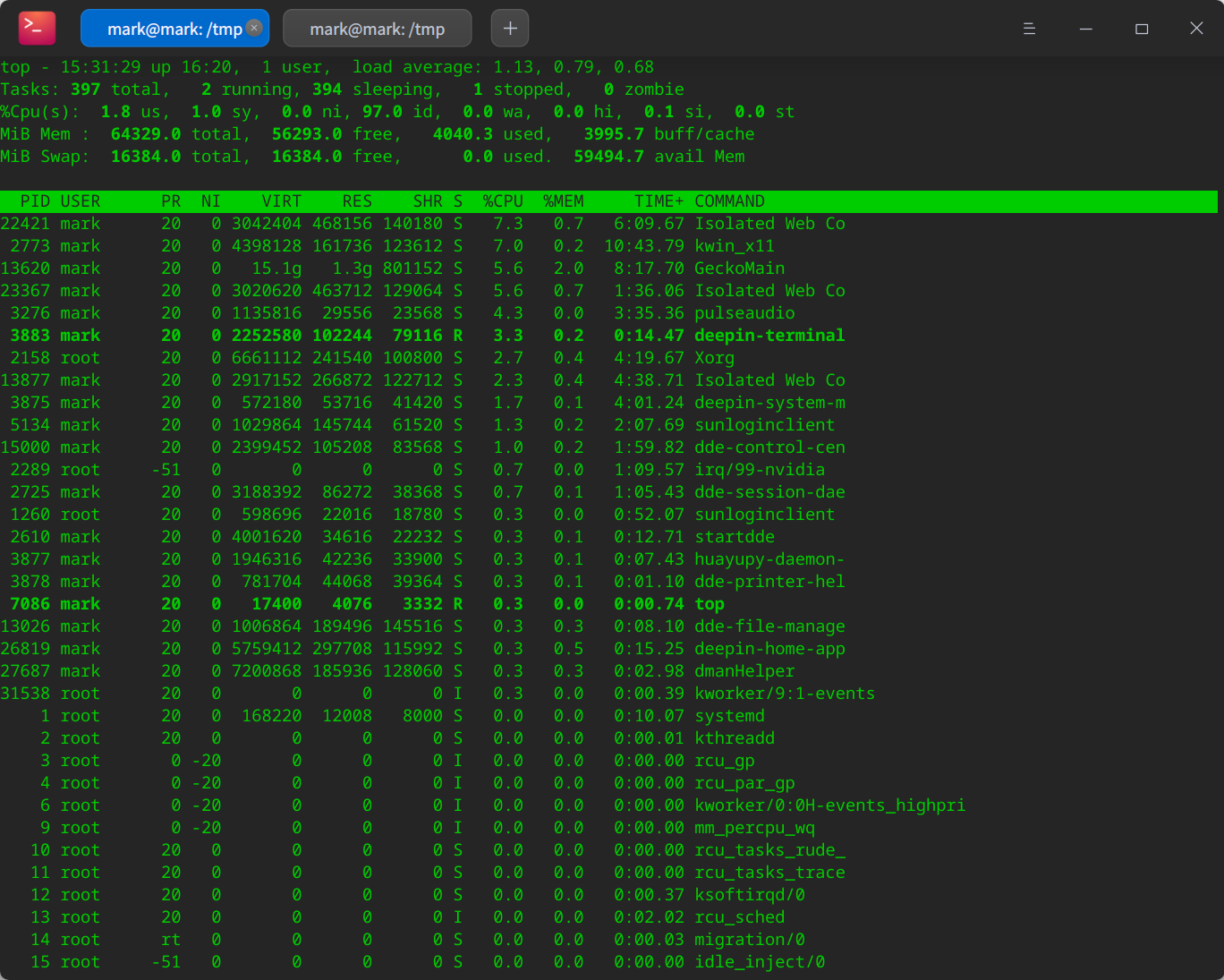Click the VIRT column header
This screenshot has width=1224, height=980.
click(282, 201)
